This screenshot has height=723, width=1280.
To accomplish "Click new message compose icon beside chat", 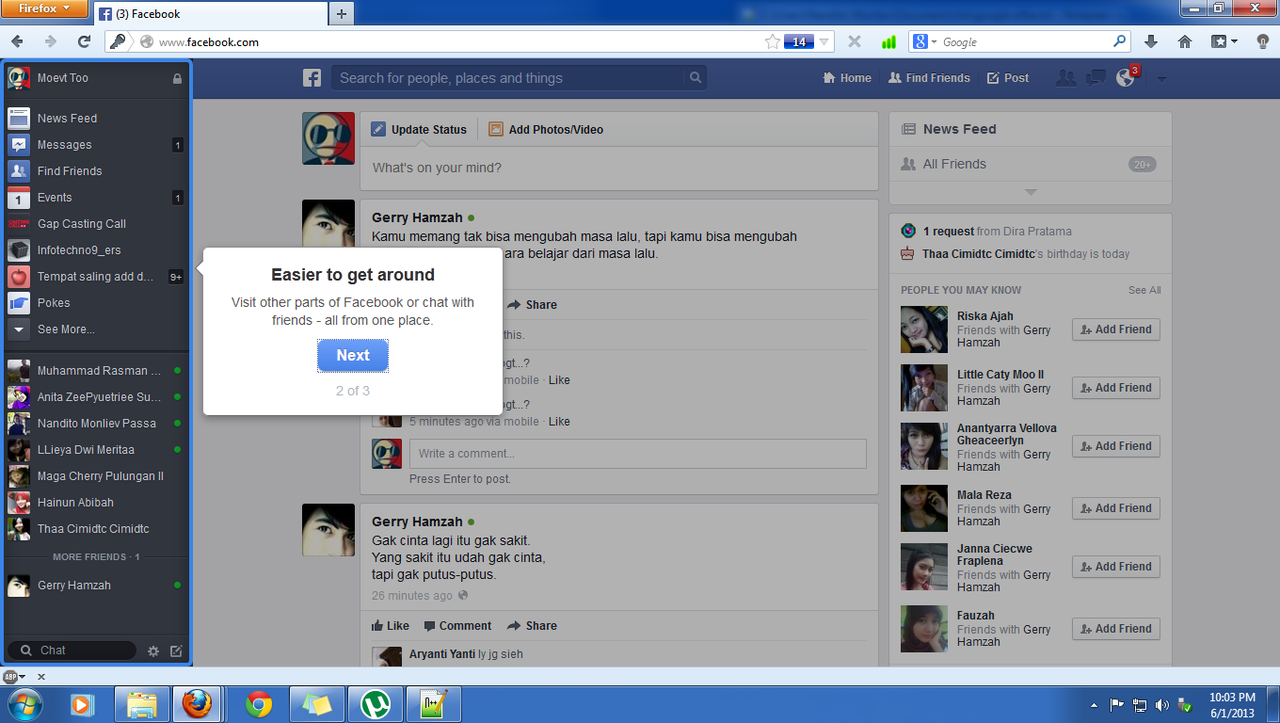I will [176, 651].
